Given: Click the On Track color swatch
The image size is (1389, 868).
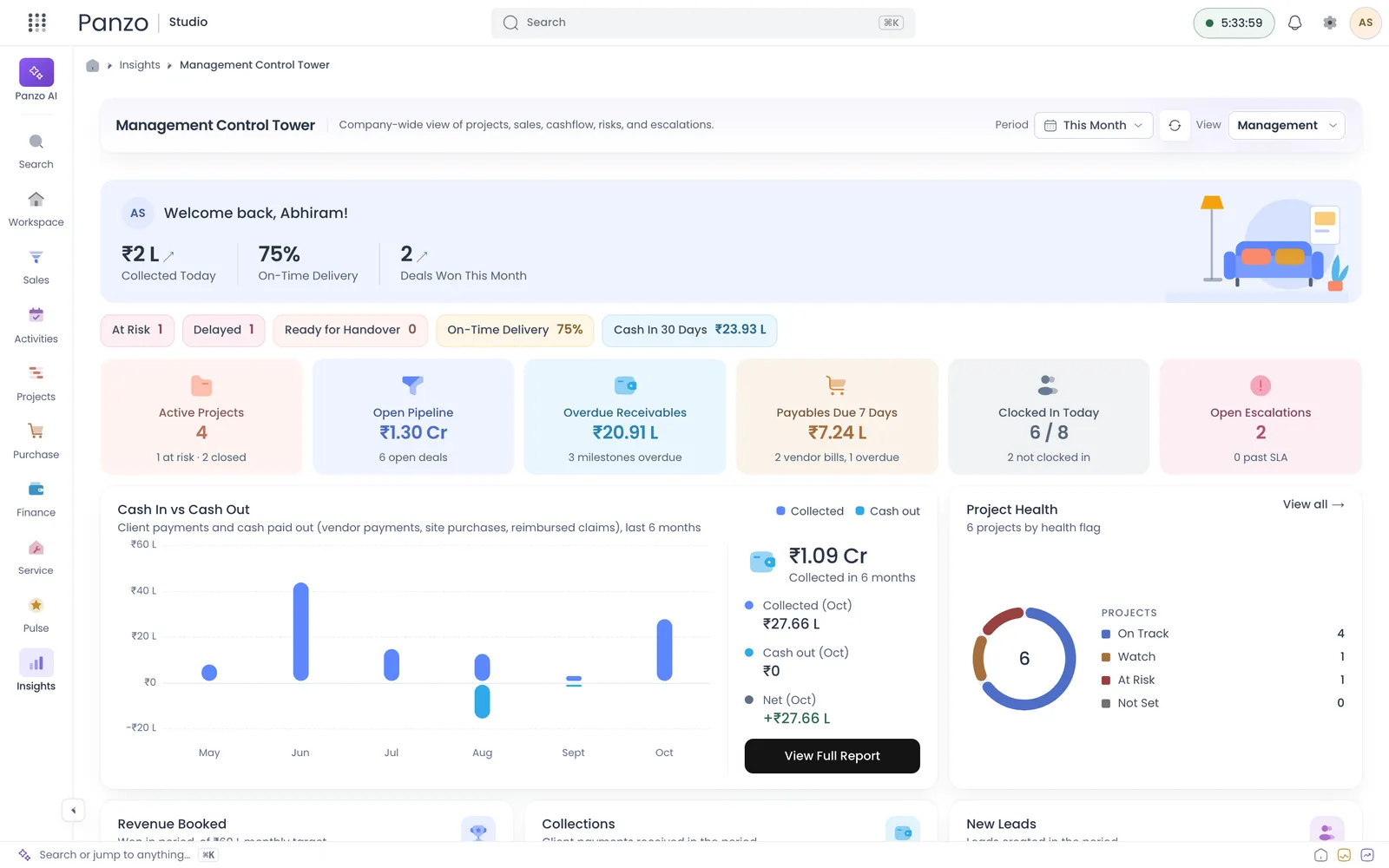Looking at the screenshot, I should pyautogui.click(x=1106, y=634).
